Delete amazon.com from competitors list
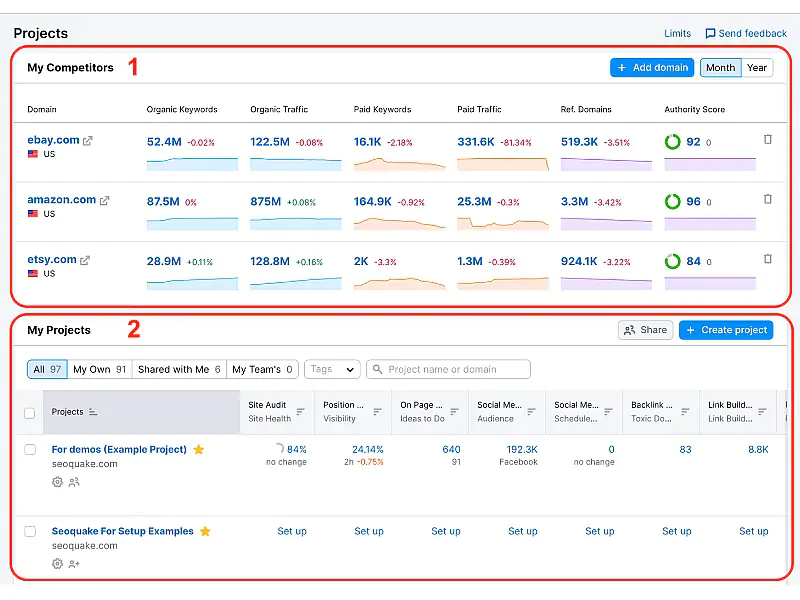The image size is (800, 600). (x=768, y=200)
